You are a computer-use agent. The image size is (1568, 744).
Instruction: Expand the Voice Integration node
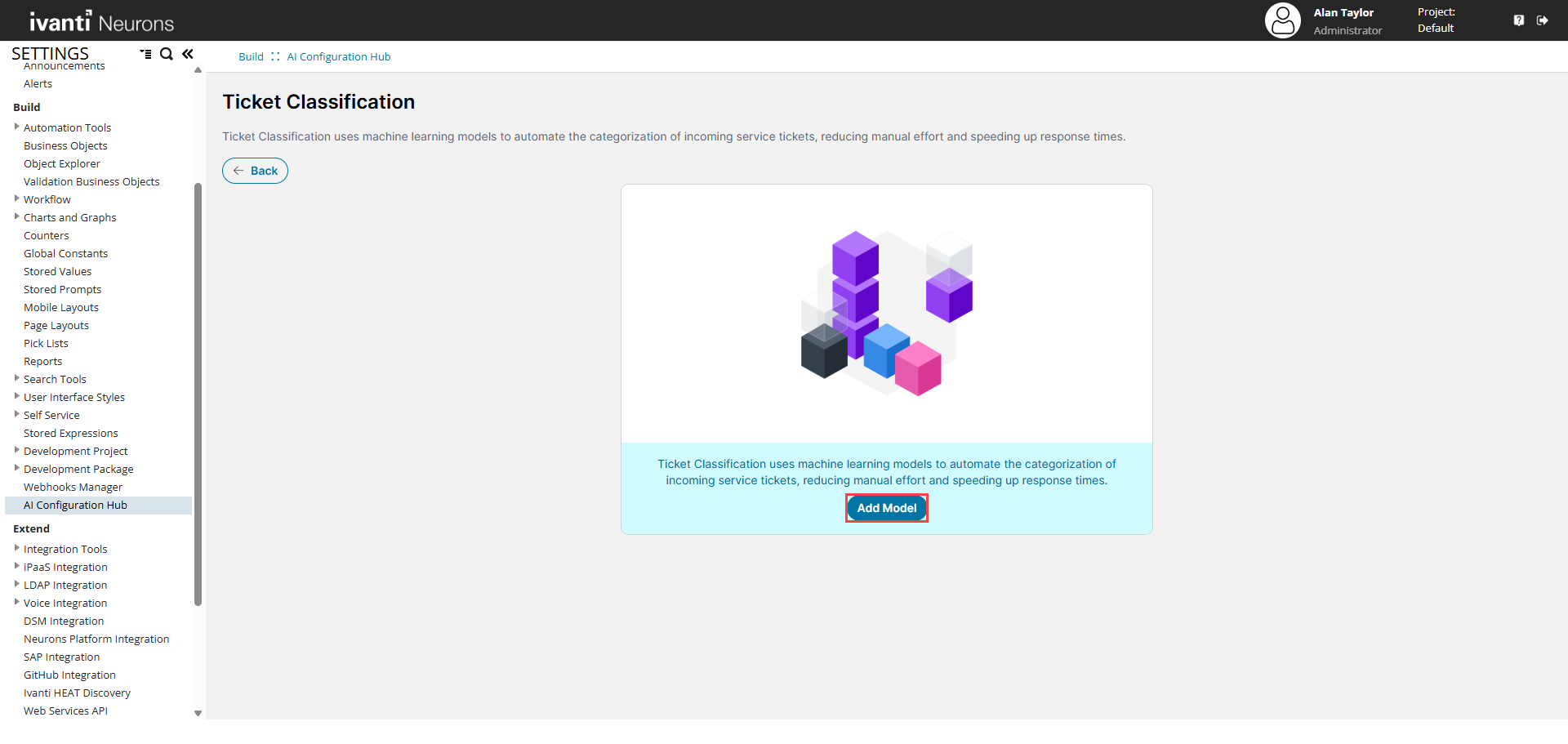pos(16,602)
